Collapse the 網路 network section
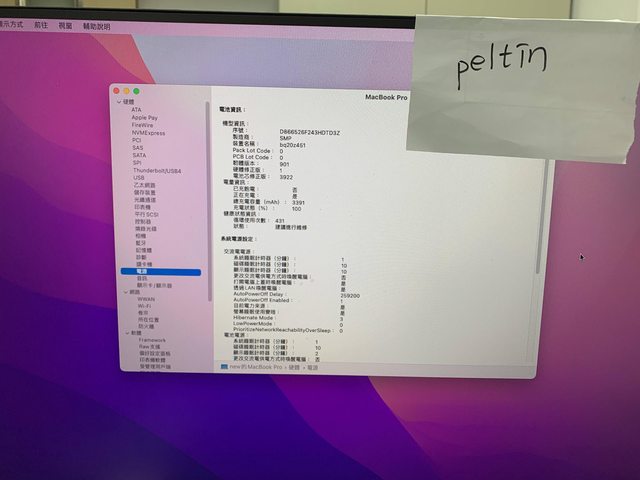 pos(126,292)
